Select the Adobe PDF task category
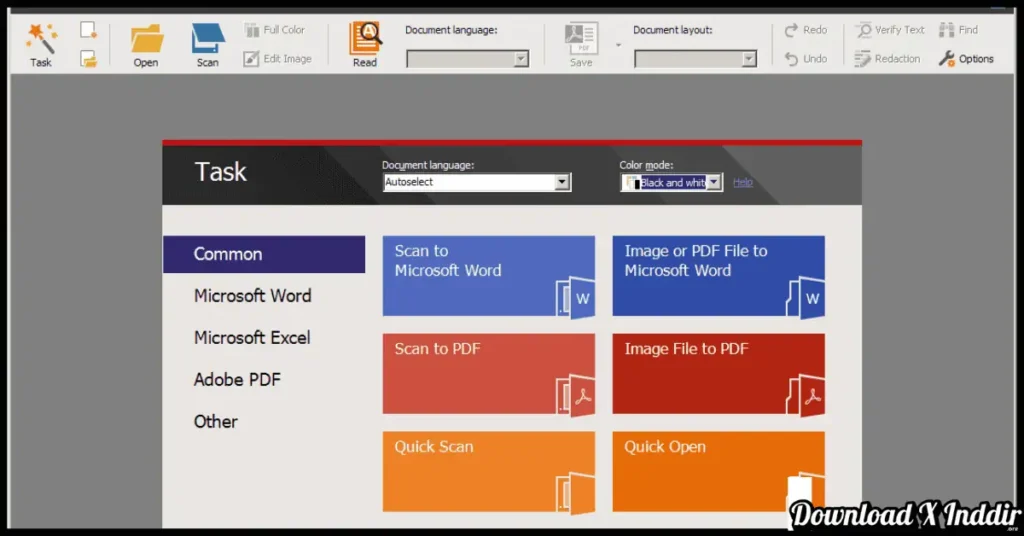1024x536 pixels. click(237, 380)
